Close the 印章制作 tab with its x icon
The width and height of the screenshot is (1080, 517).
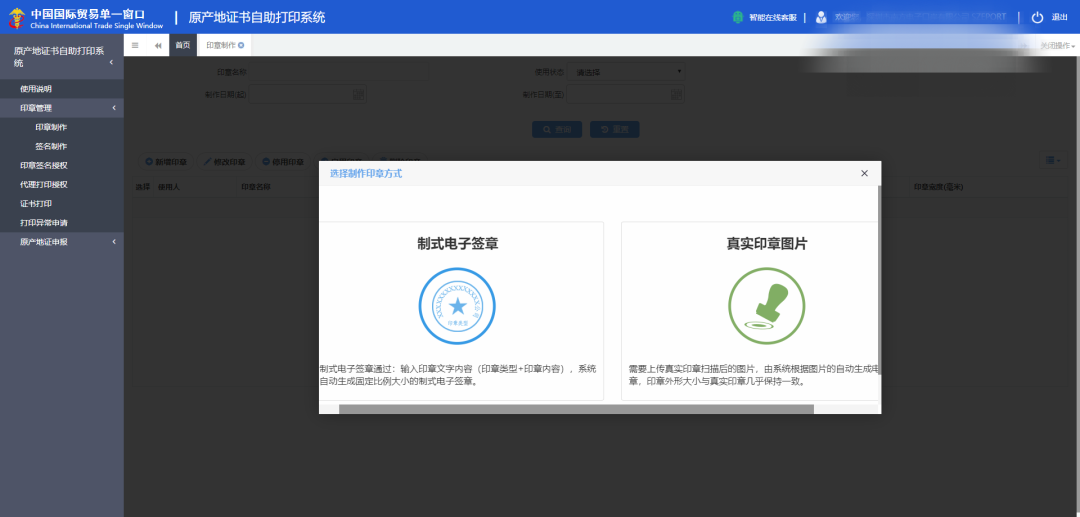(241, 45)
